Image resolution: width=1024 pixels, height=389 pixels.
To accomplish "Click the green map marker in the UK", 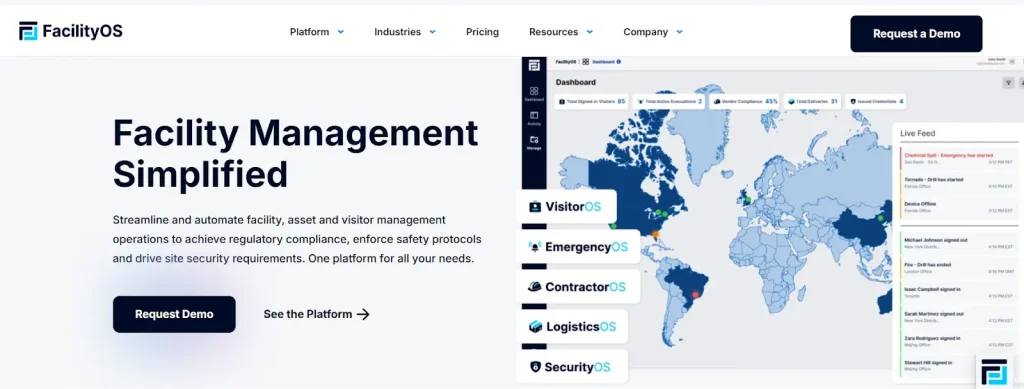I will tap(748, 199).
